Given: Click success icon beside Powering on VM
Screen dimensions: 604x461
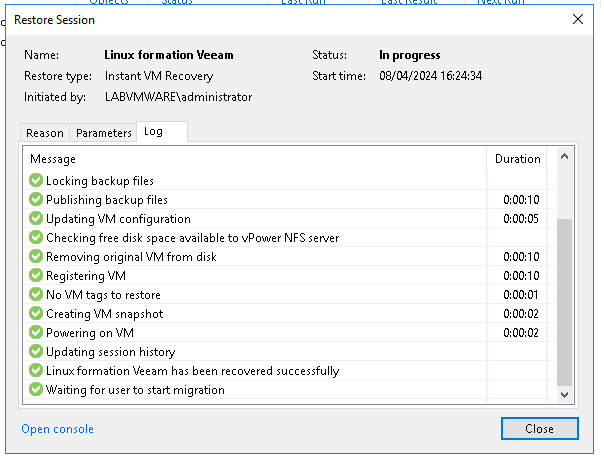Looking at the screenshot, I should pos(36,332).
